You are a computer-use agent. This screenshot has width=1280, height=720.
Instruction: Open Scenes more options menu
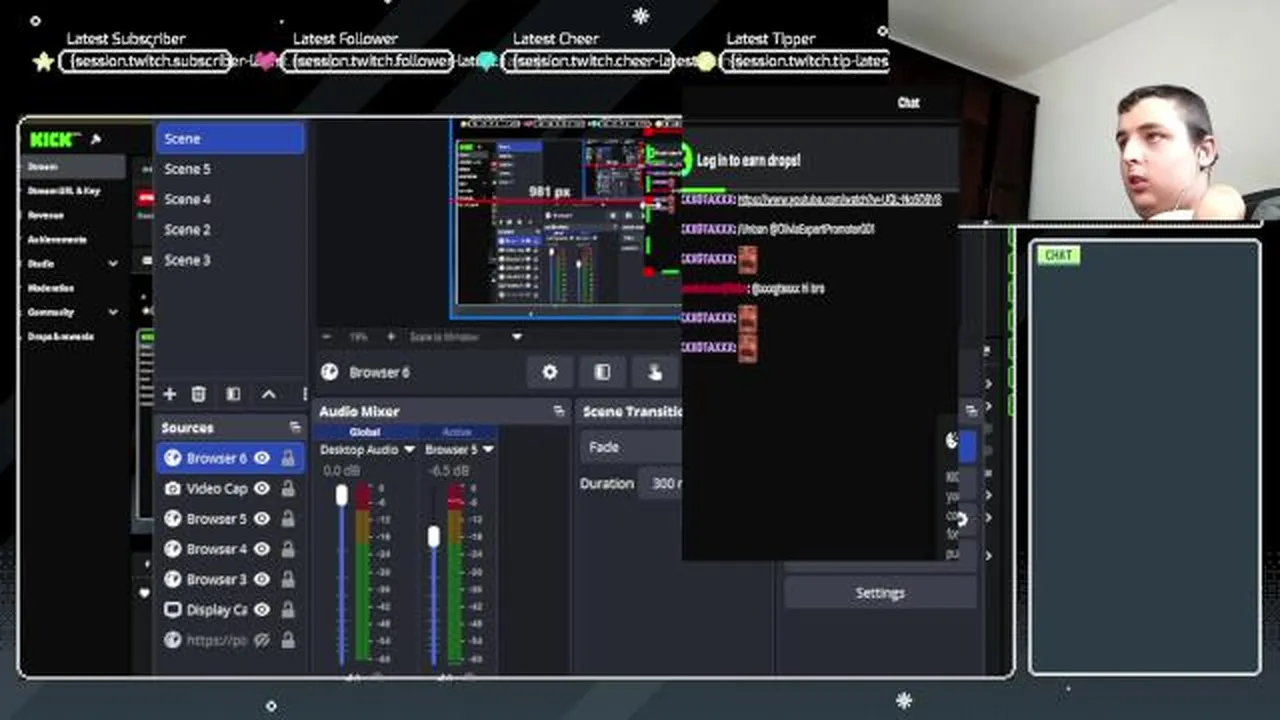coord(303,394)
